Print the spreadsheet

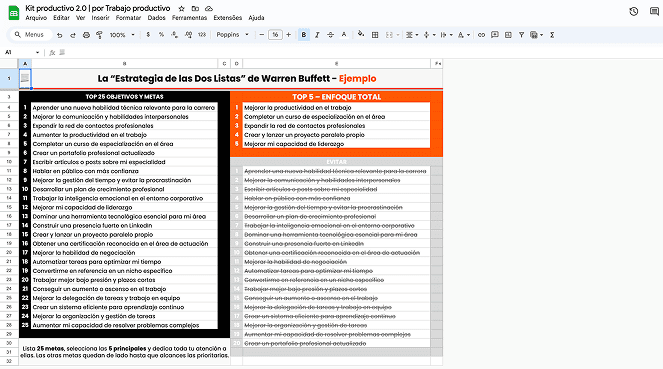click(86, 35)
